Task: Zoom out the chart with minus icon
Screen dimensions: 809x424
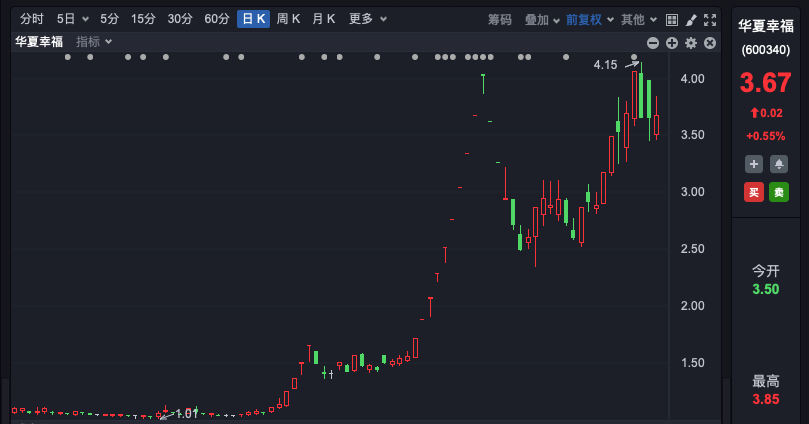Action: 653,42
